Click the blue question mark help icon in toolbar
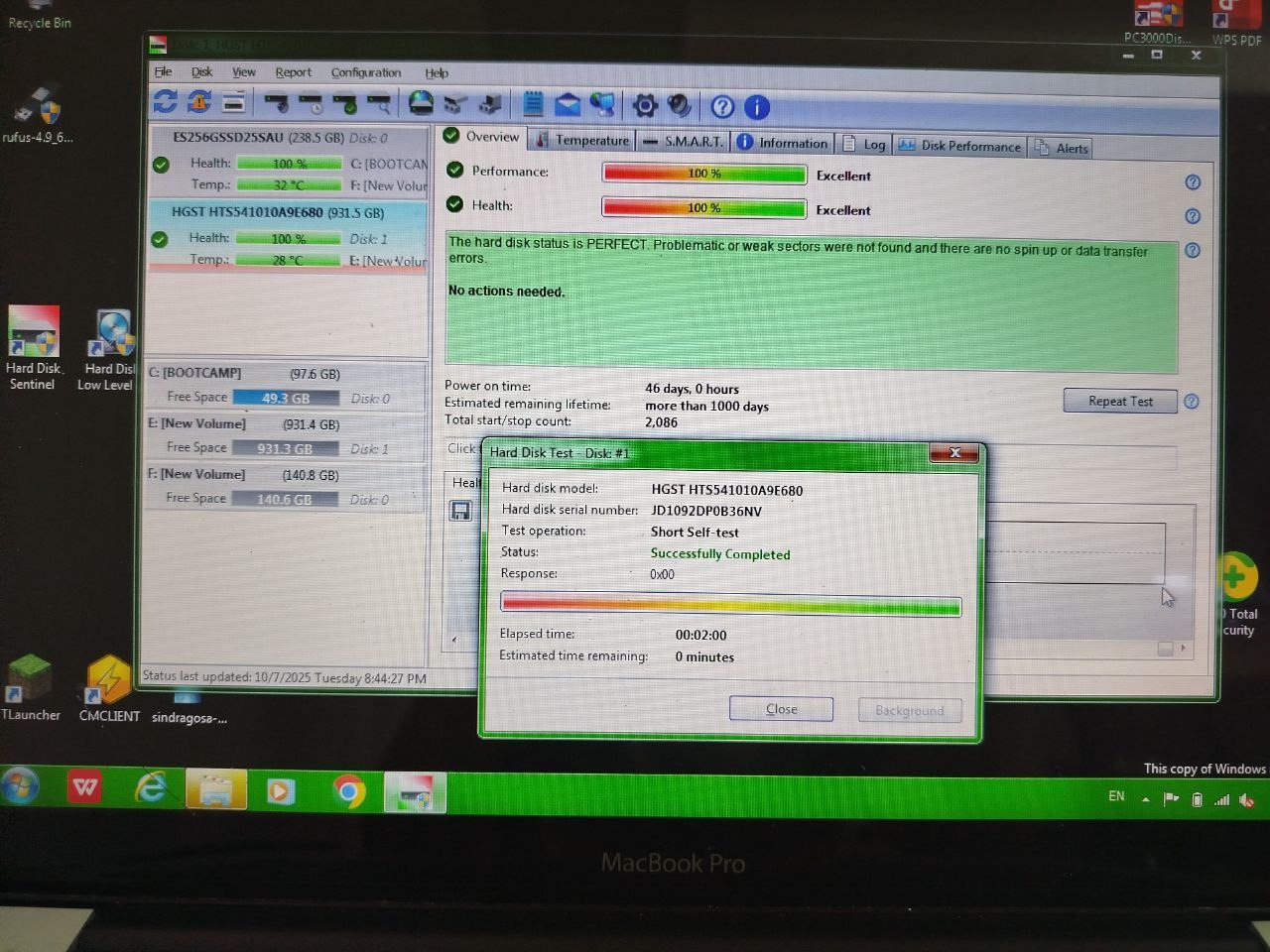This screenshot has width=1270, height=952. 722,107
